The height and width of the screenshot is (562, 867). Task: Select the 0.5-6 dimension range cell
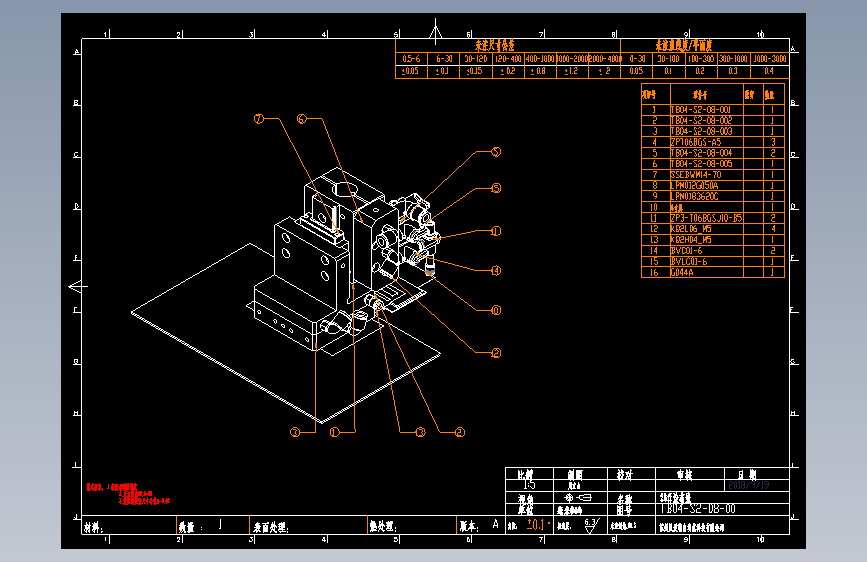tap(411, 59)
